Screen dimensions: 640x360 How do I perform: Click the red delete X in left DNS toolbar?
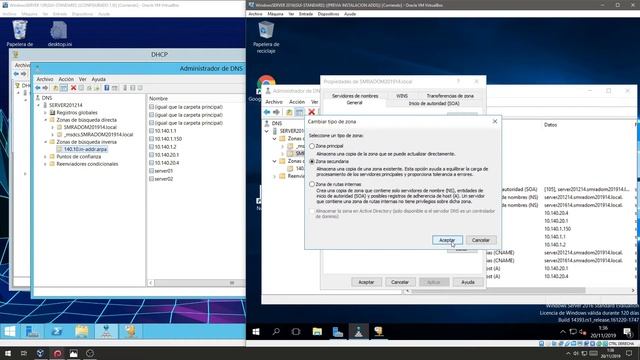click(73, 88)
